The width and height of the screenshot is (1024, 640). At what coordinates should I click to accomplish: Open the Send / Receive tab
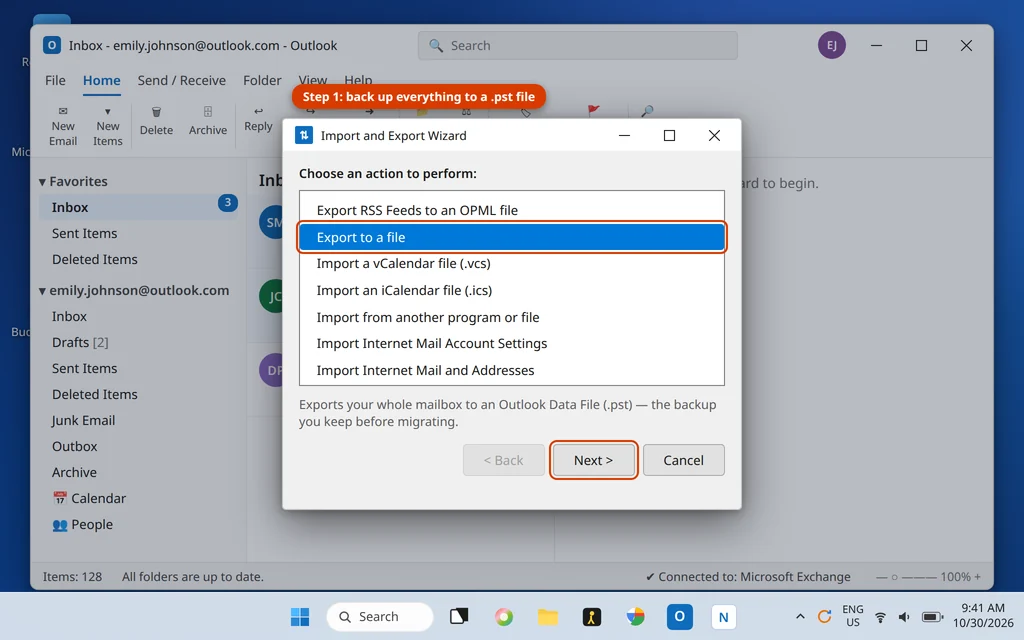(x=182, y=80)
